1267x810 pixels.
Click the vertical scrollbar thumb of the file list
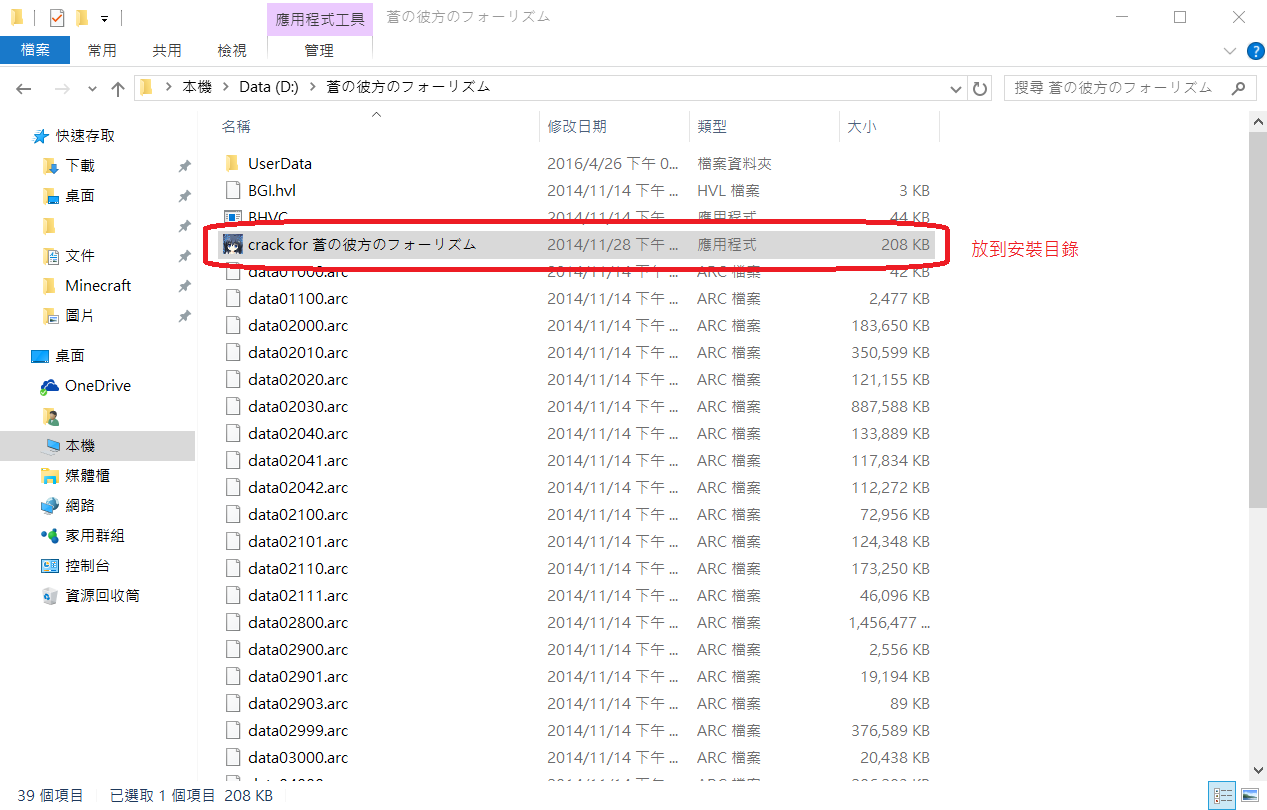tap(1258, 320)
